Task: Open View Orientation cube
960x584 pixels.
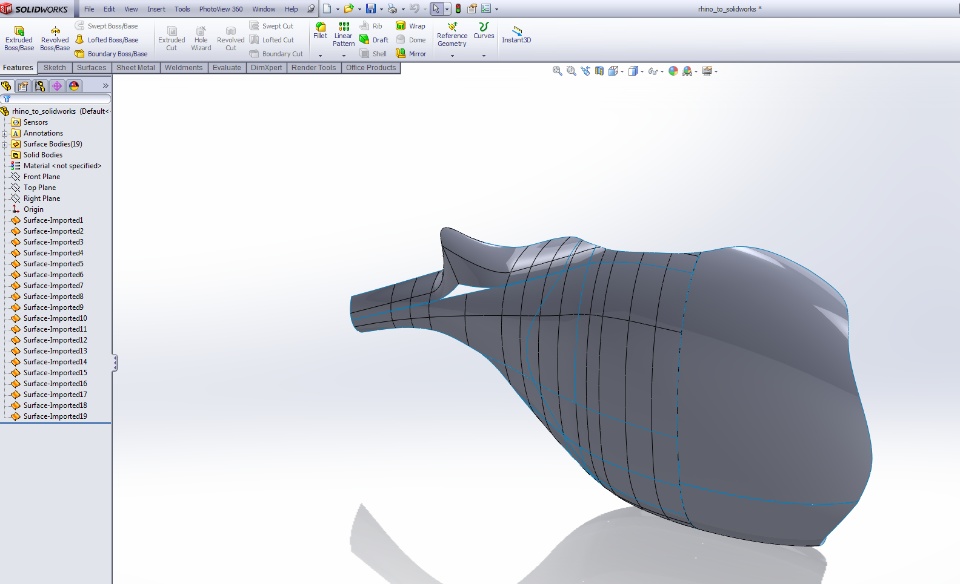Action: pos(613,71)
